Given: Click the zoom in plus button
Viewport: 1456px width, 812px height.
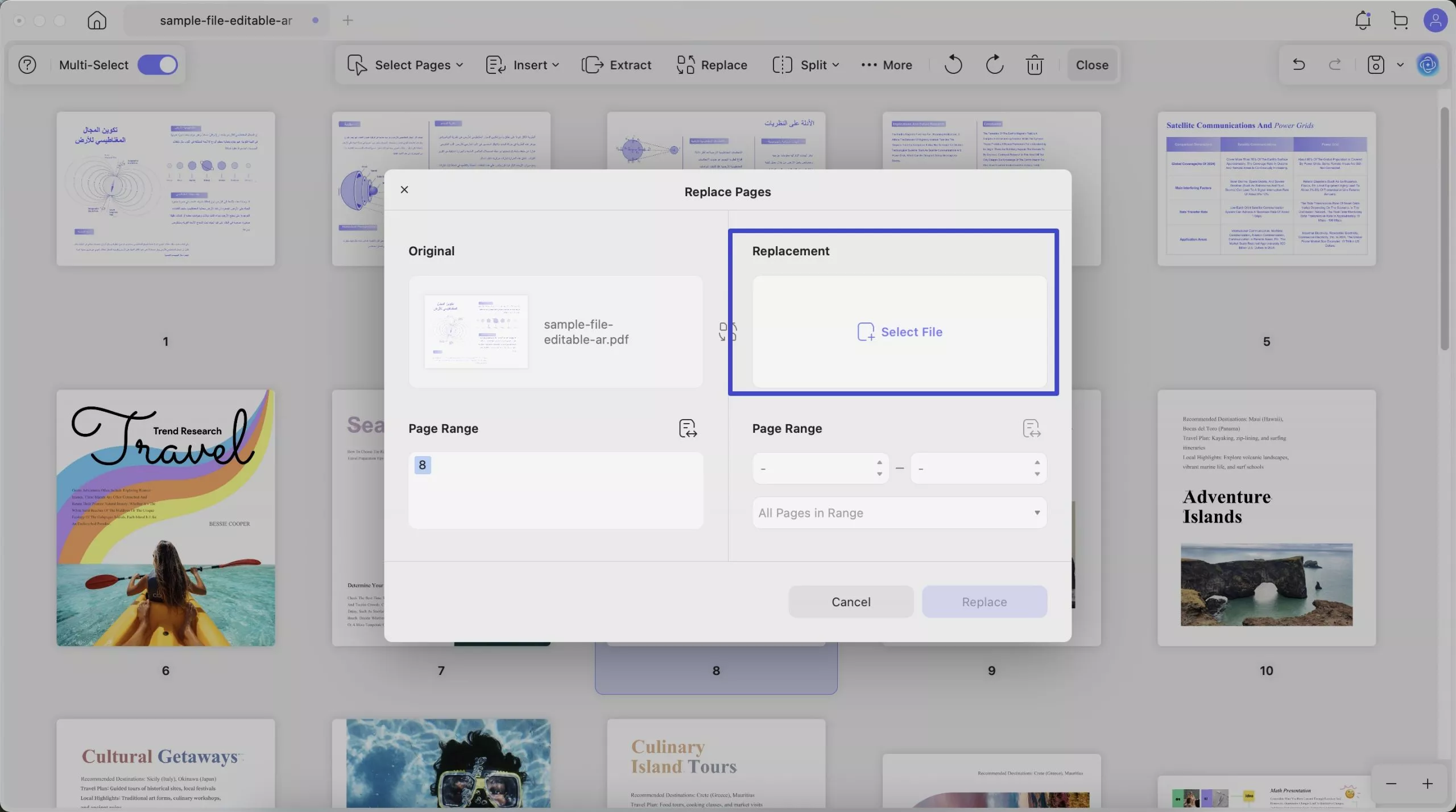Looking at the screenshot, I should 1428,784.
